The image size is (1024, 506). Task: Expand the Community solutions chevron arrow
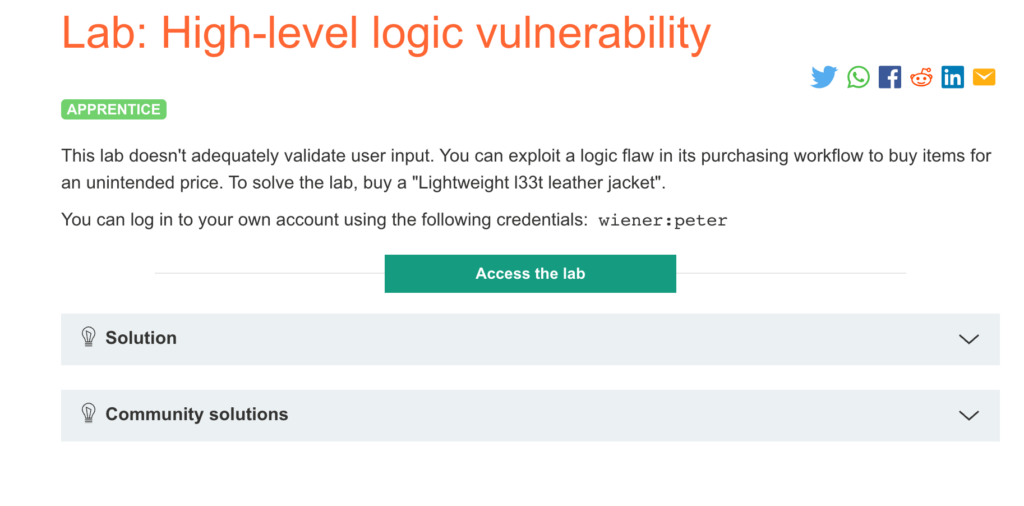968,415
